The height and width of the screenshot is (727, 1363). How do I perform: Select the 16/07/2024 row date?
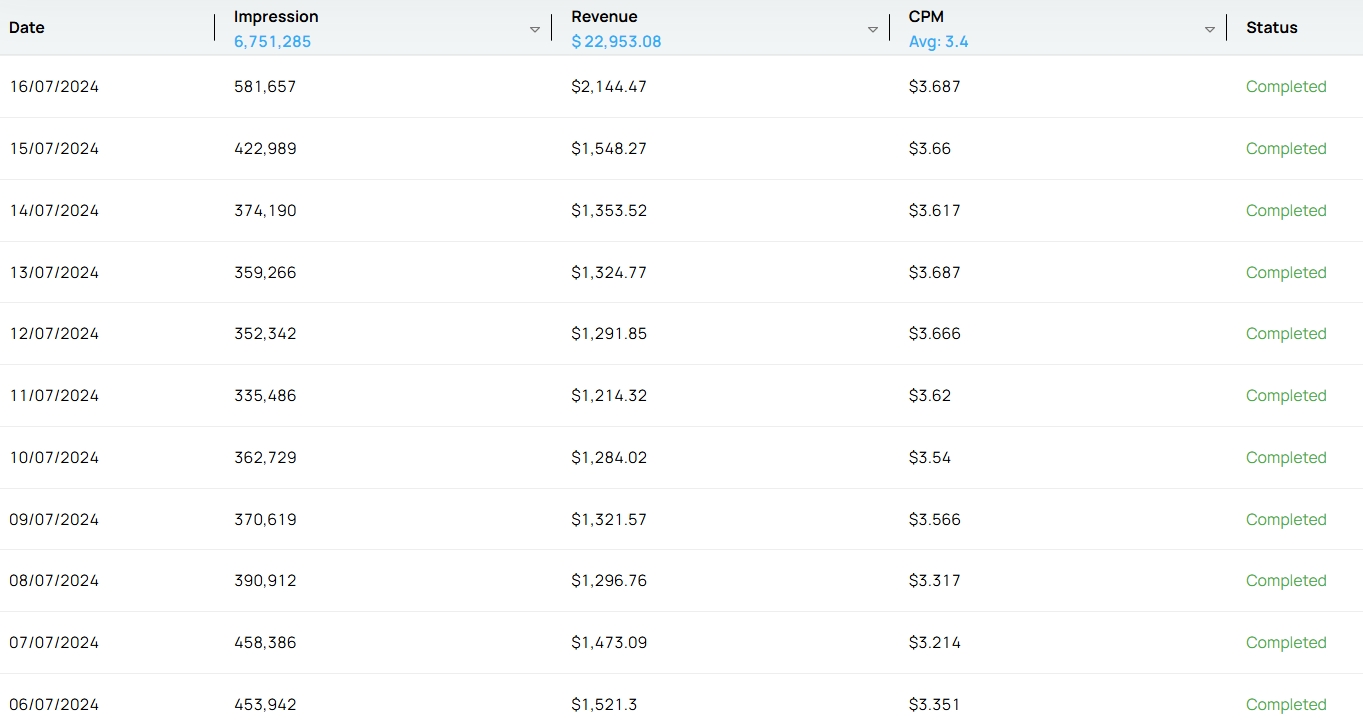[x=54, y=87]
